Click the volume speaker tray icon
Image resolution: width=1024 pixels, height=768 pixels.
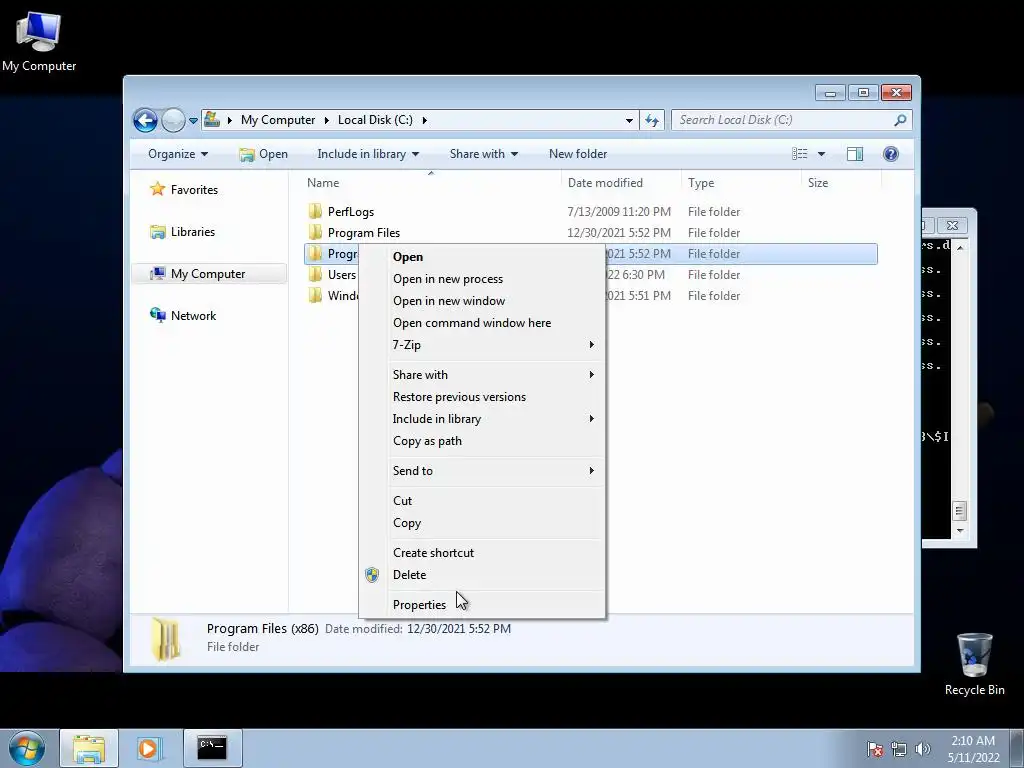(923, 748)
